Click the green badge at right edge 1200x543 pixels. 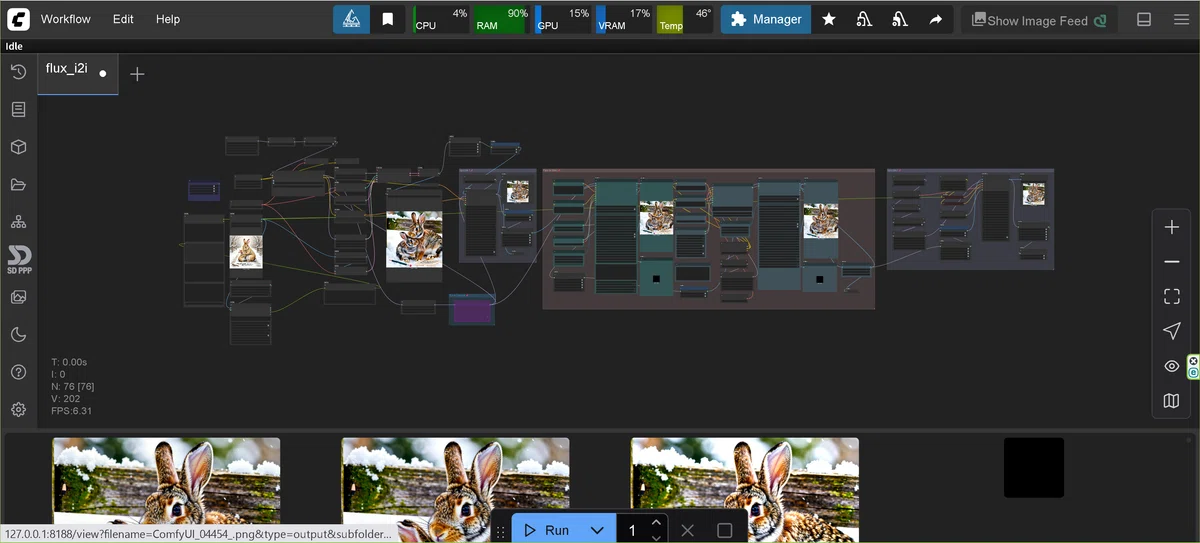(1193, 367)
